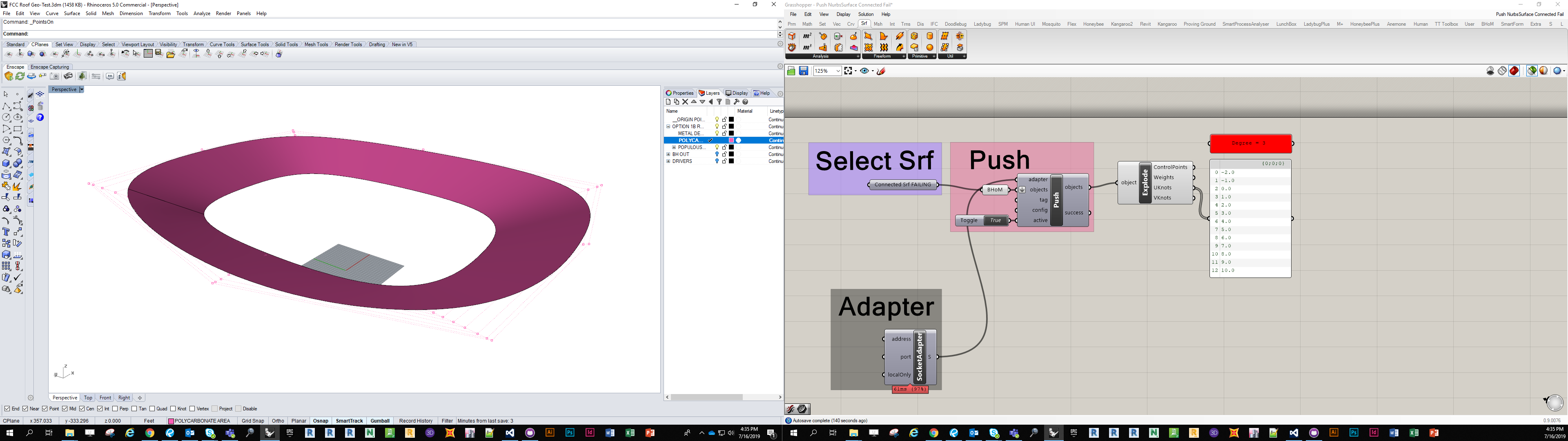Switch to the Kangaroo2 component tab
The image size is (1568, 441).
pos(1121,24)
